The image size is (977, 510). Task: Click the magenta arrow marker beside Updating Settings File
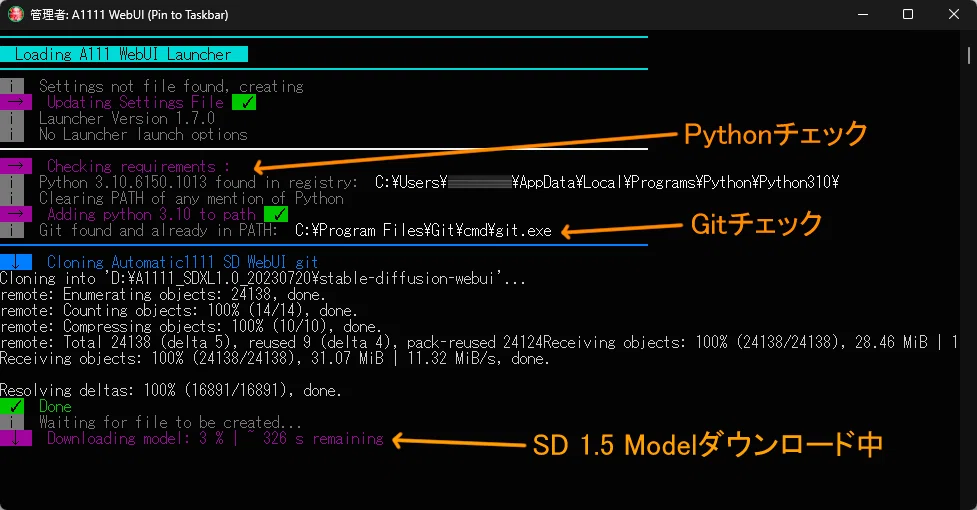pyautogui.click(x=16, y=102)
